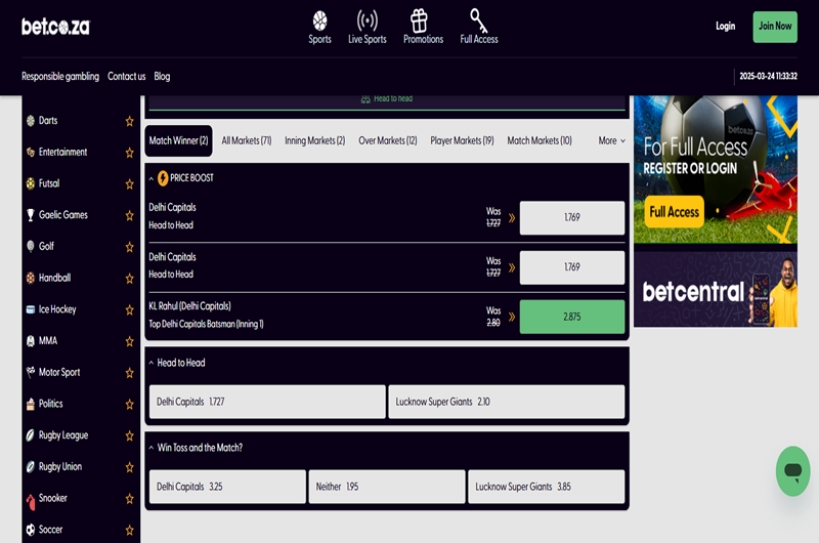819x543 pixels.
Task: Click the Snooker cue icon
Action: (30, 501)
